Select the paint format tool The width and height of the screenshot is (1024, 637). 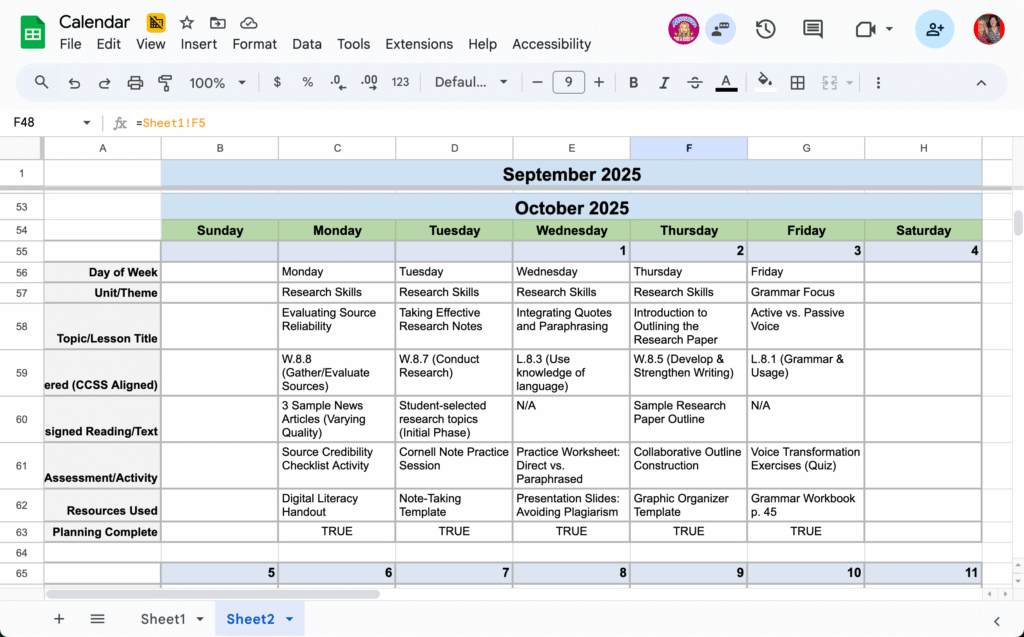click(165, 83)
